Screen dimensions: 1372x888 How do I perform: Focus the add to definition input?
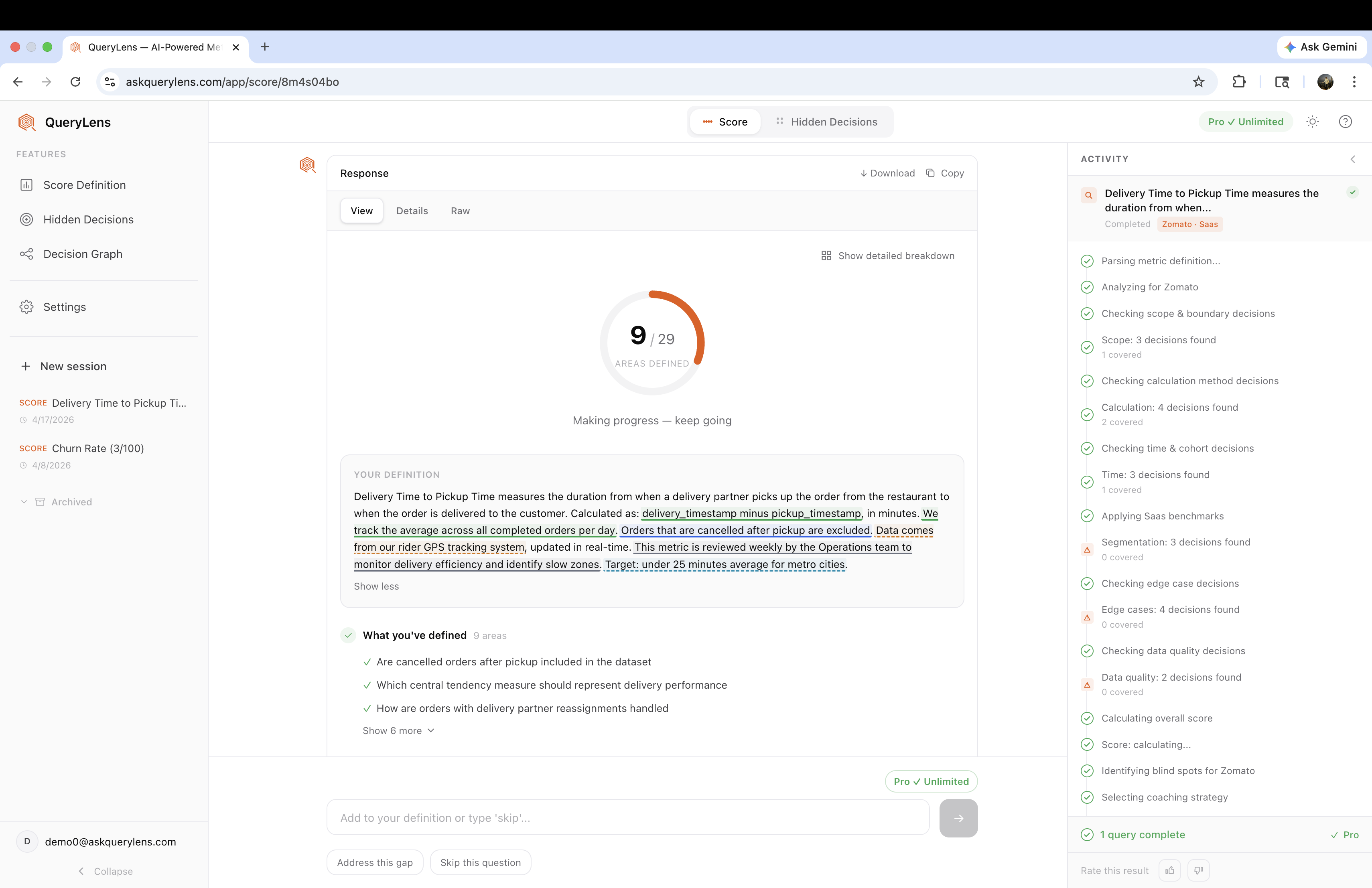click(627, 818)
